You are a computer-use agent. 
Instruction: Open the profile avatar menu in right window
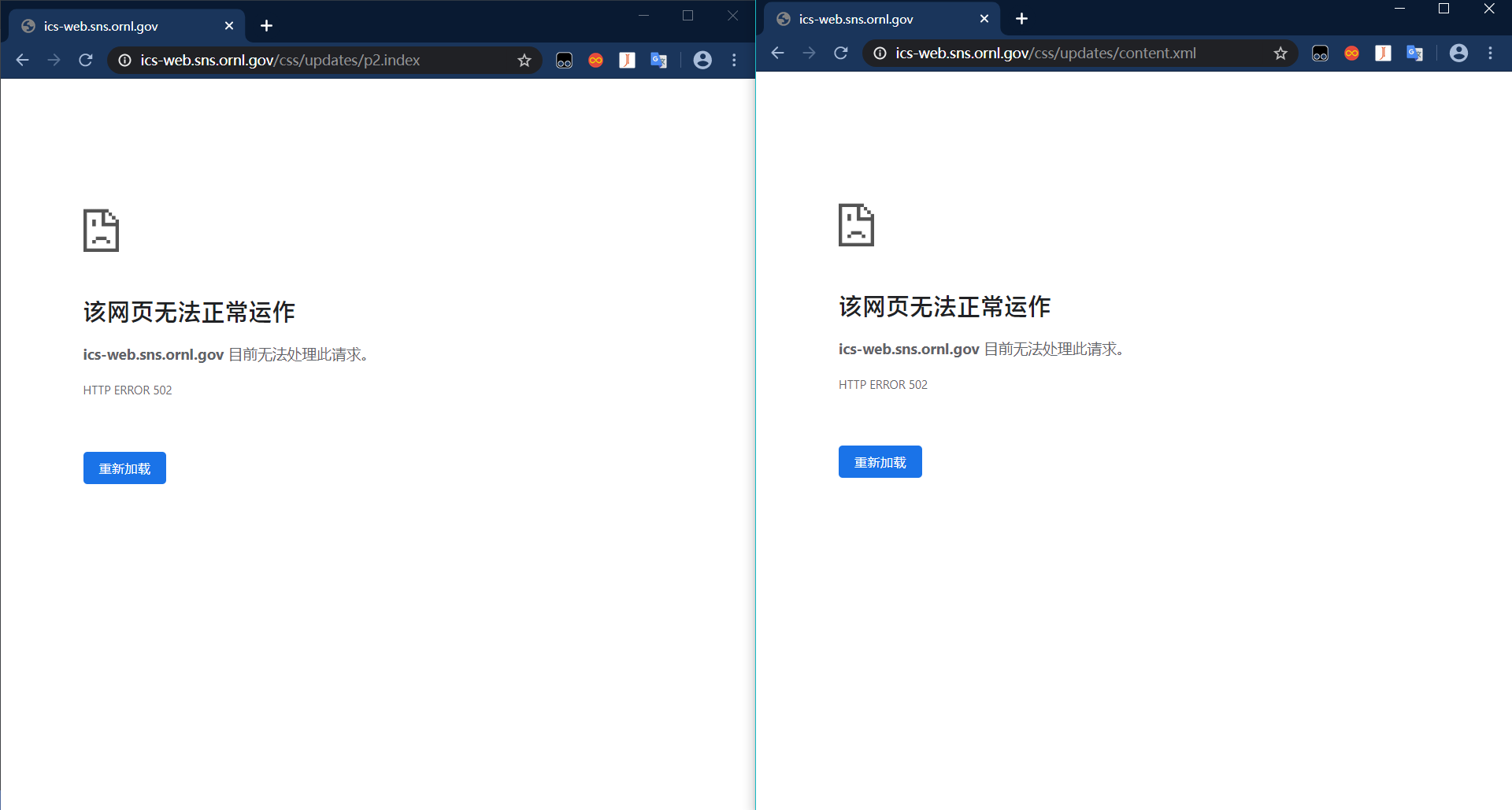point(1459,54)
